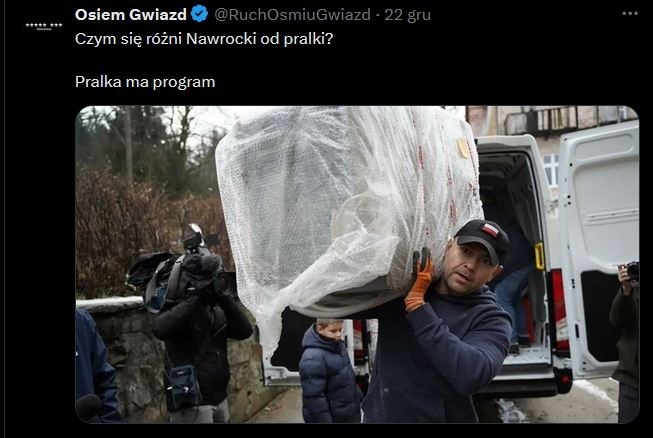
Task: Click the navy hoodie of the carrying man
Action: pos(437,354)
